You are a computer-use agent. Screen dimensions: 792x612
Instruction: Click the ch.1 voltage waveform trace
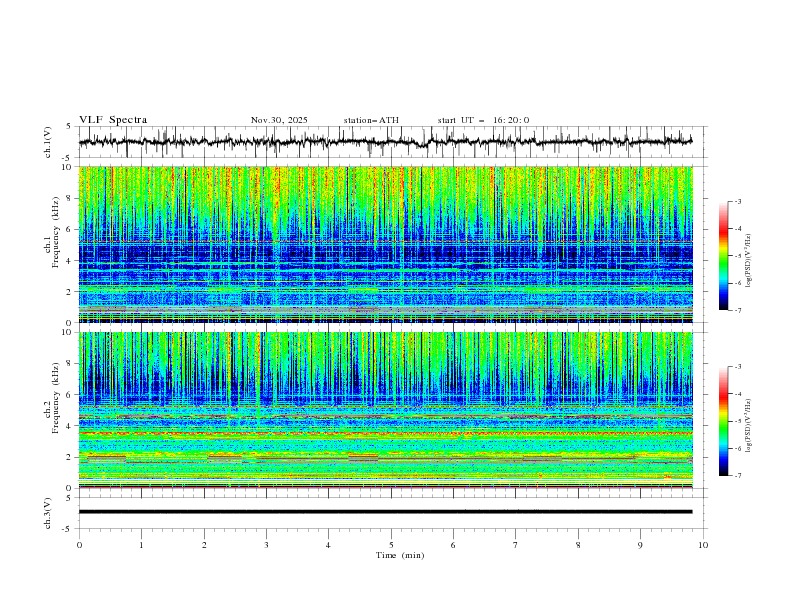(385, 142)
